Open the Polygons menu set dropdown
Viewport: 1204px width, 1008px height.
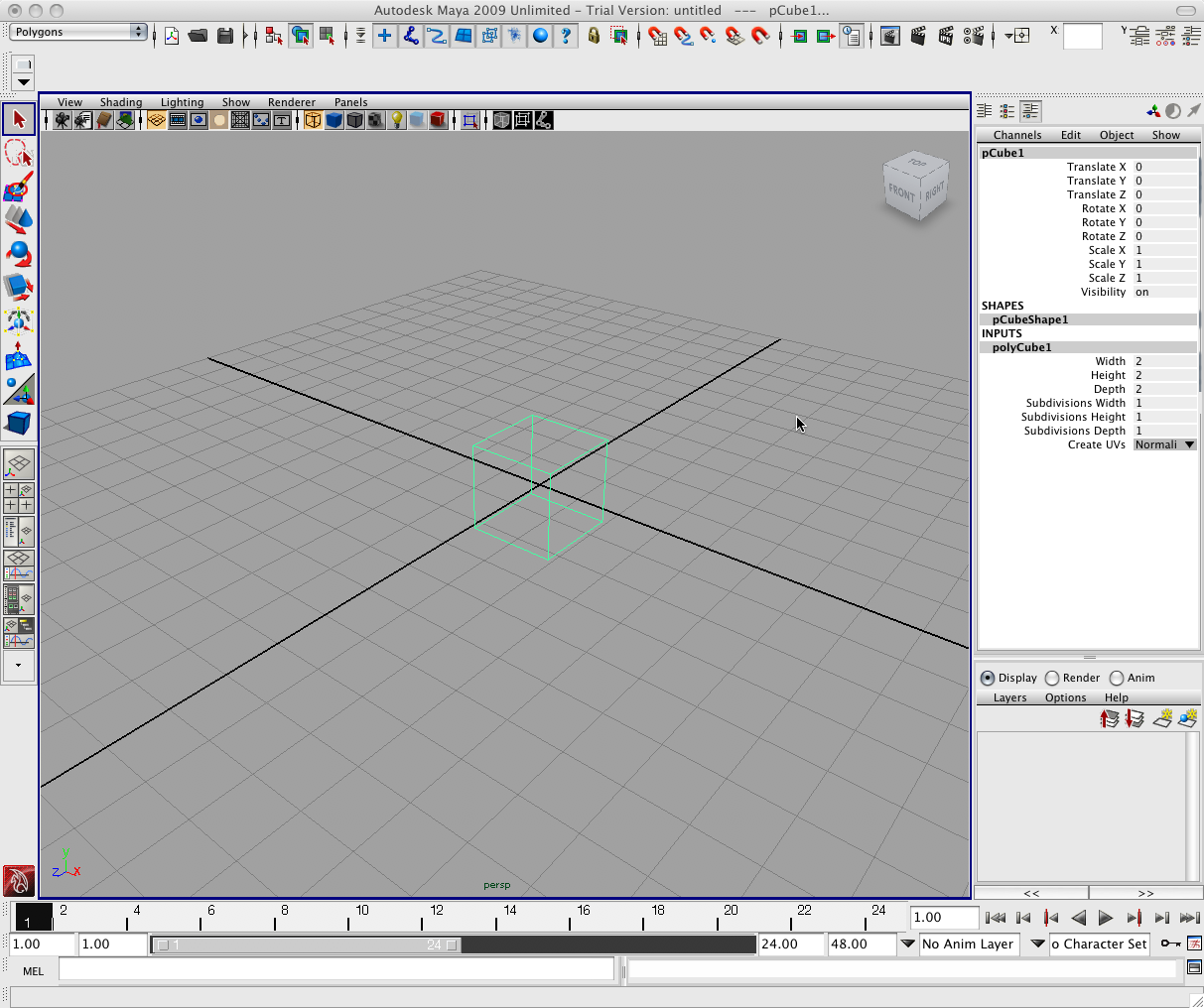78,32
